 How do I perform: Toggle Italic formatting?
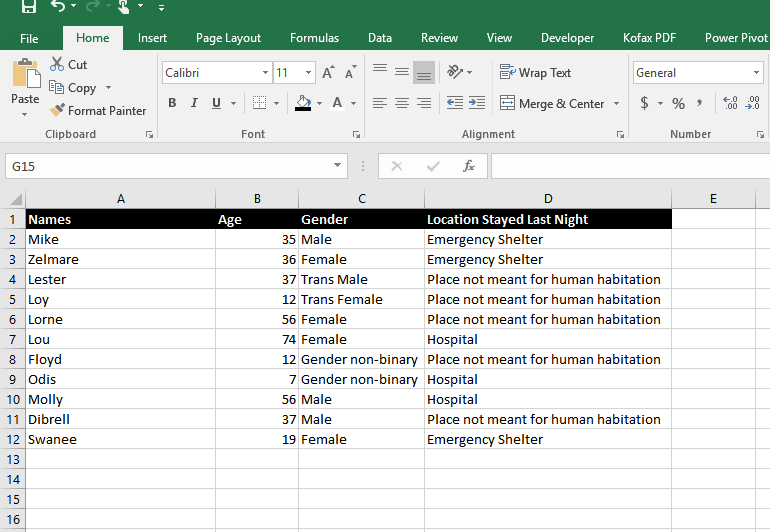coord(194,103)
